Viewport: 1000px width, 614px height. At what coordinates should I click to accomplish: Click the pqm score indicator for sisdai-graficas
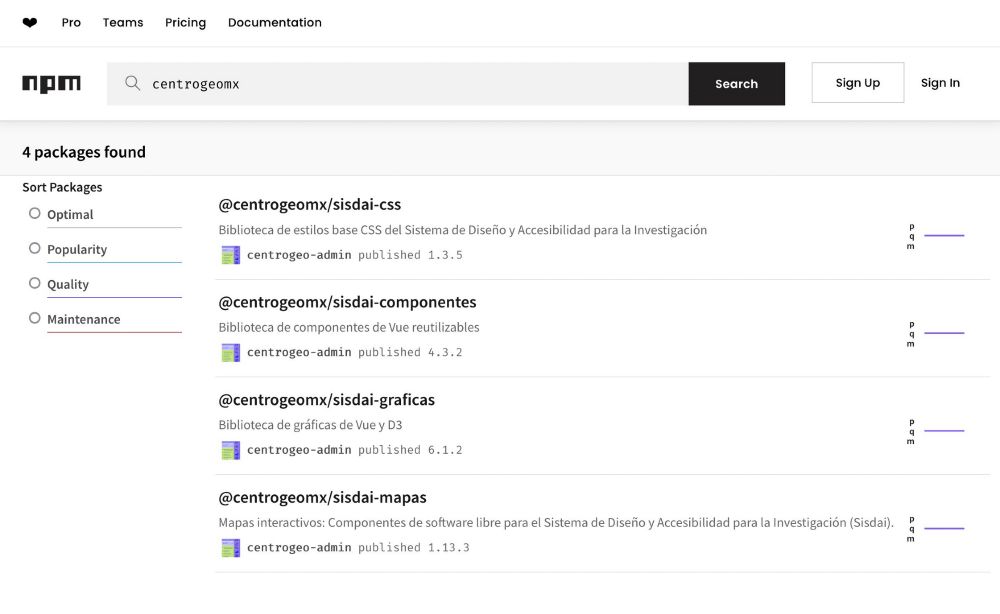pos(936,431)
